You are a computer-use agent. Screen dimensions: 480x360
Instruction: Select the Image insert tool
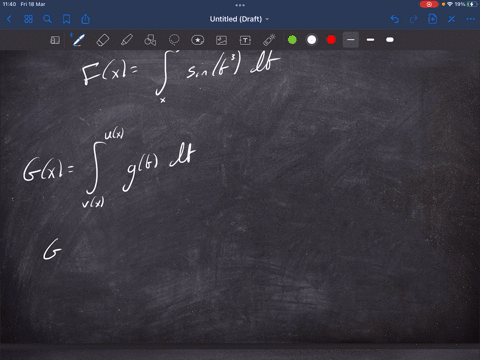pyautogui.click(x=222, y=40)
